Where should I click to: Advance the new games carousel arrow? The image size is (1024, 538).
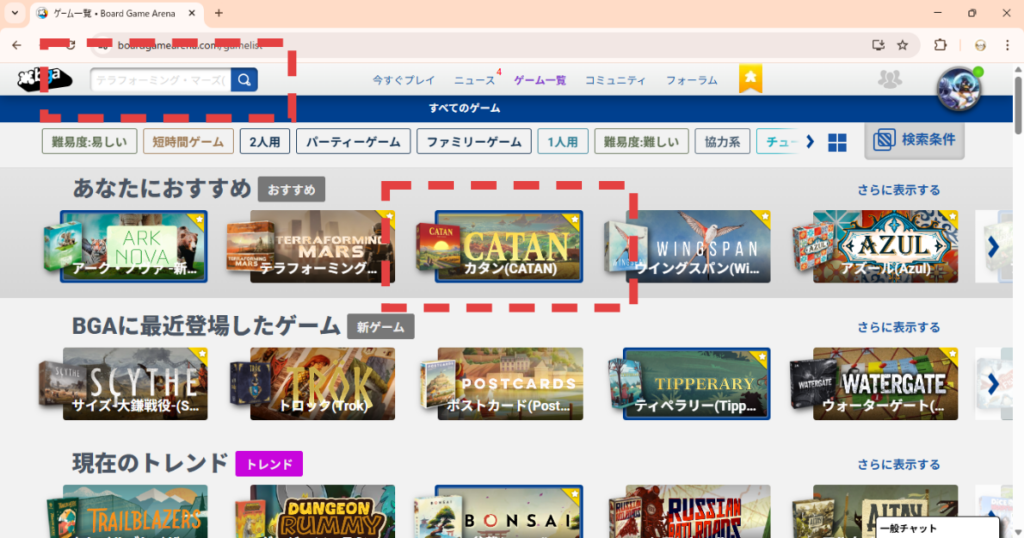point(993,383)
